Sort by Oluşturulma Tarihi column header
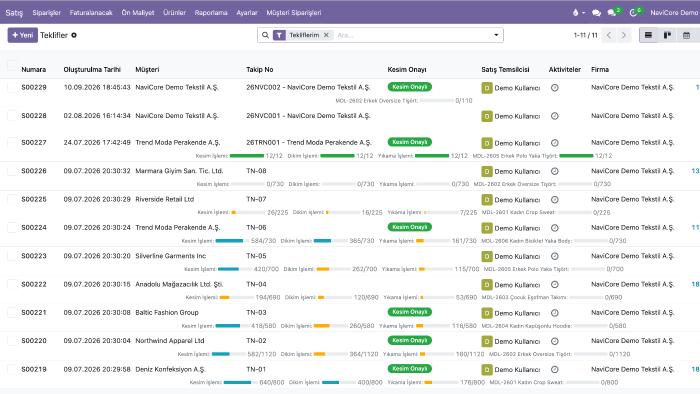 click(92, 70)
